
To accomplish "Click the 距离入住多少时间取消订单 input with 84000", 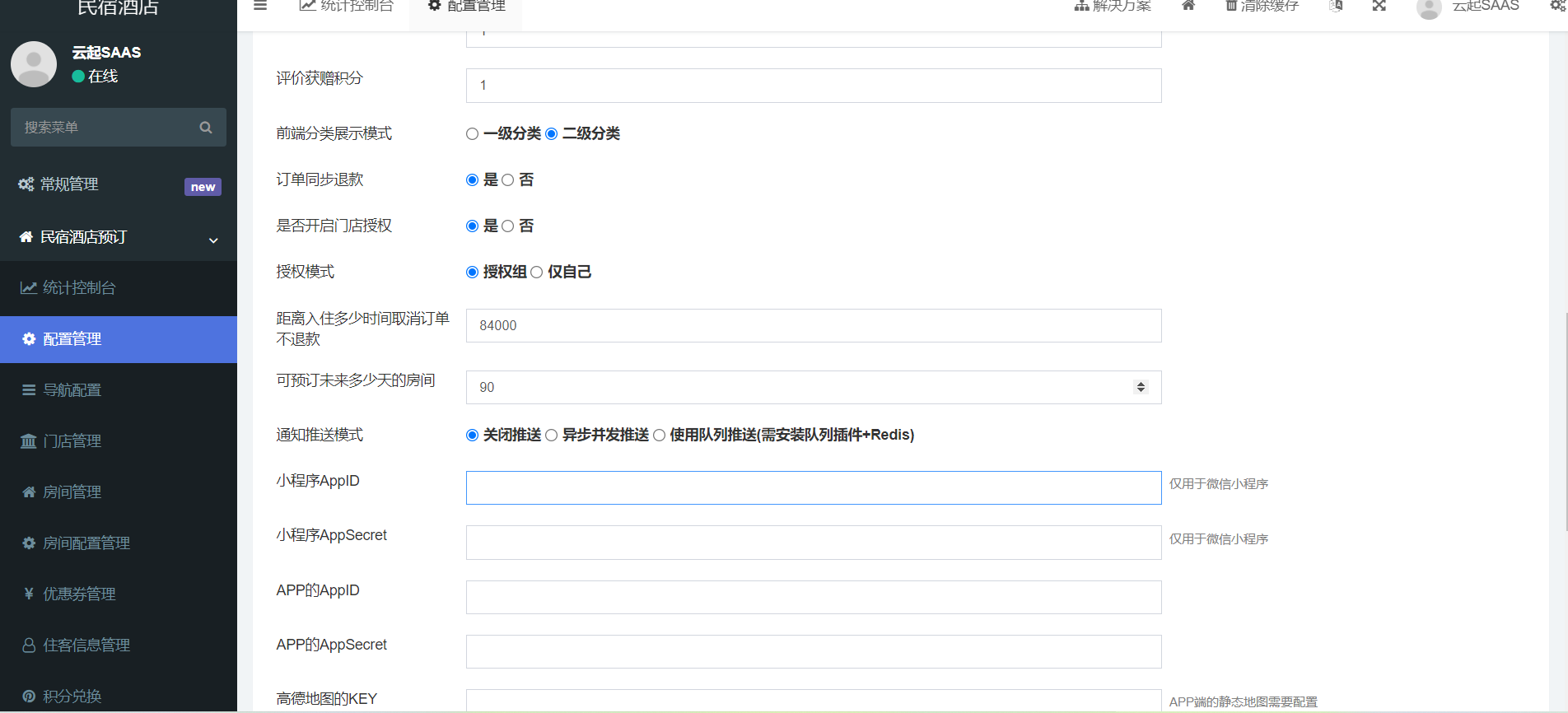I will pos(814,326).
